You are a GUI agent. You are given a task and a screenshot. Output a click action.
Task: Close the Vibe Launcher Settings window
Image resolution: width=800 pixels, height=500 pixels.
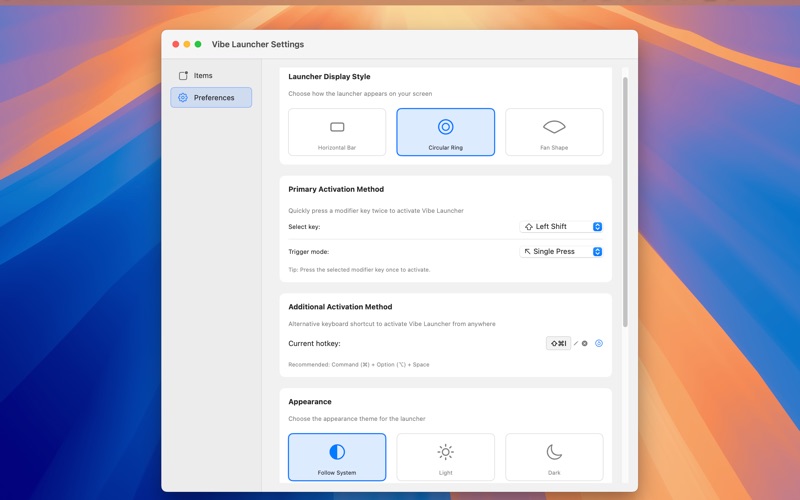coord(176,44)
